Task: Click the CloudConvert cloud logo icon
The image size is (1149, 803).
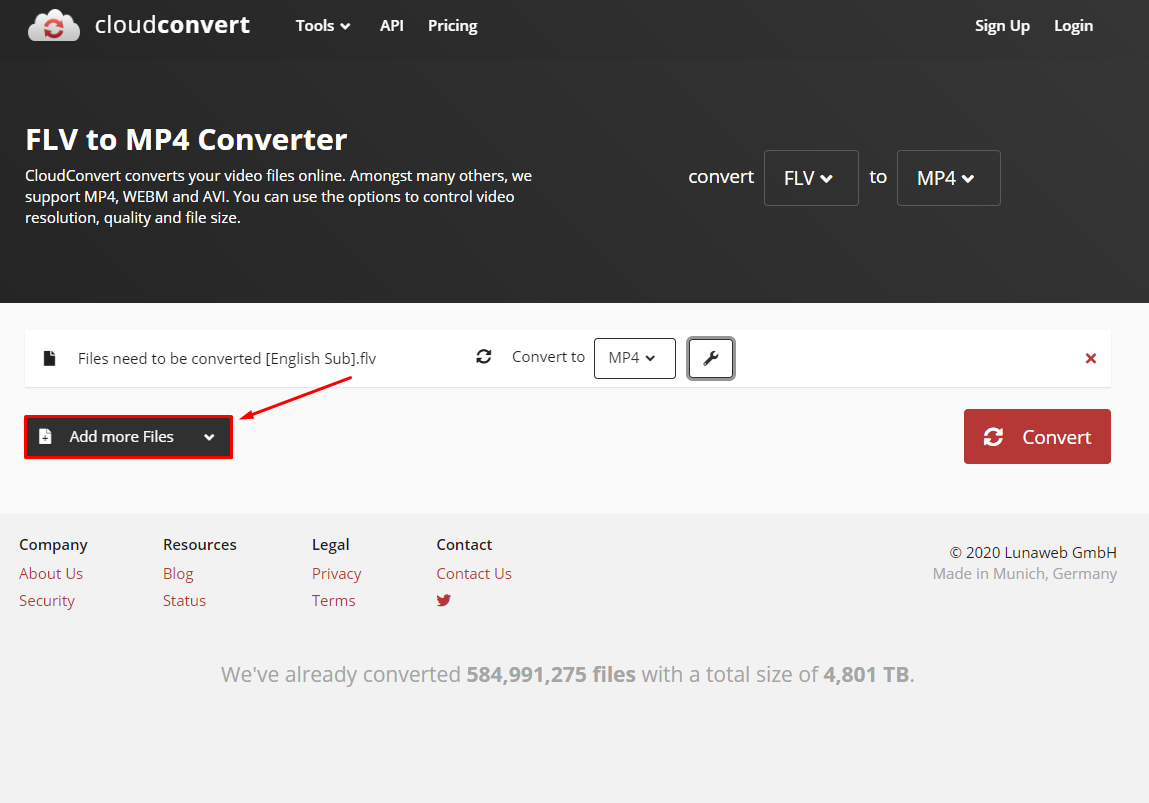Action: tap(53, 26)
